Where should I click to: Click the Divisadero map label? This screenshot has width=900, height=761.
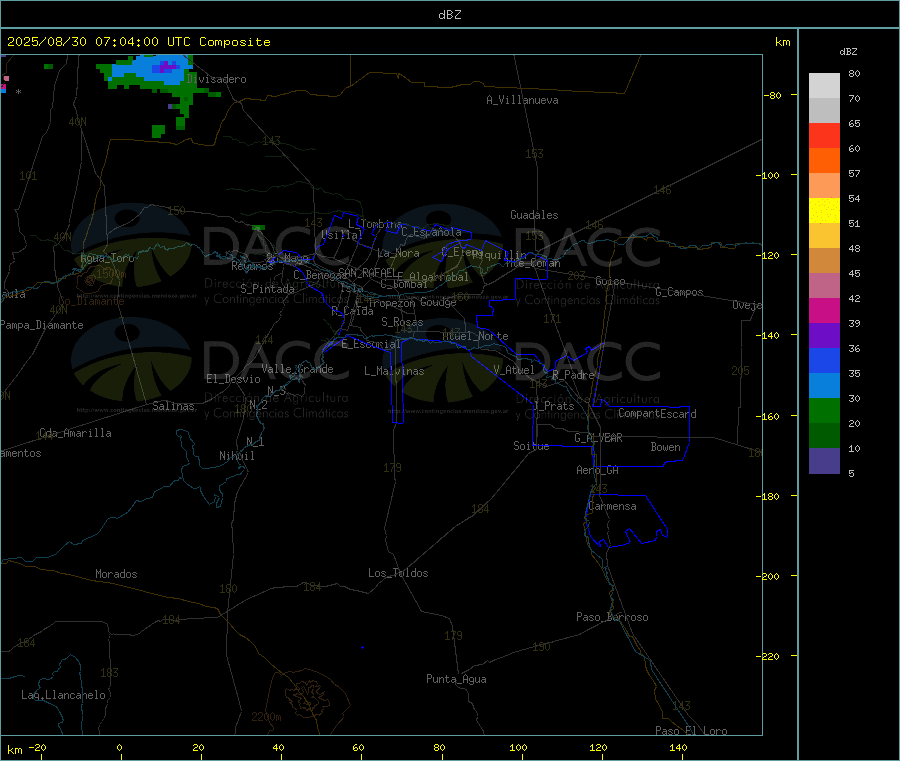point(216,79)
